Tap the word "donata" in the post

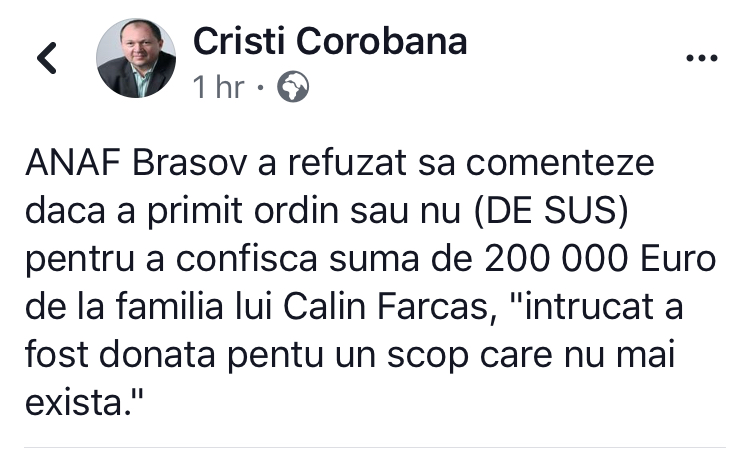tap(157, 354)
